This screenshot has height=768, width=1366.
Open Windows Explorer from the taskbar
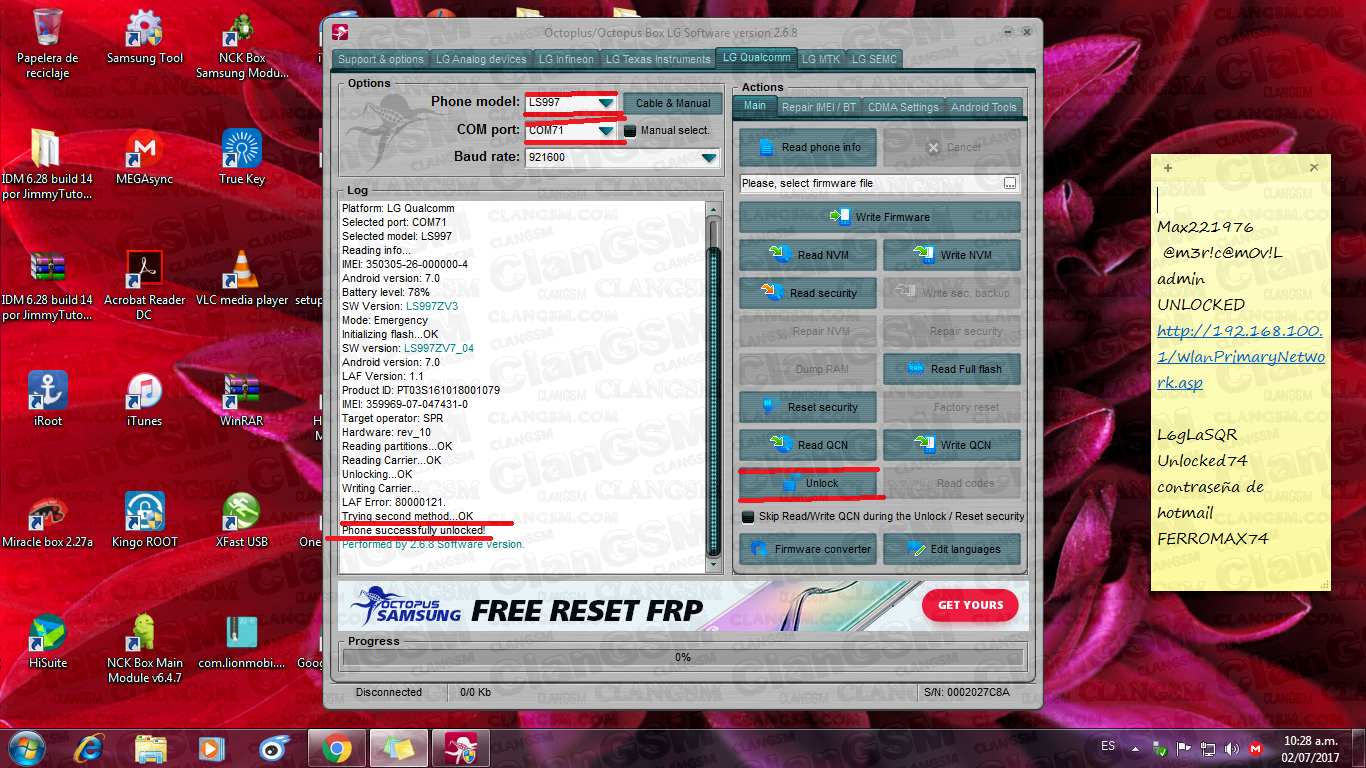150,747
